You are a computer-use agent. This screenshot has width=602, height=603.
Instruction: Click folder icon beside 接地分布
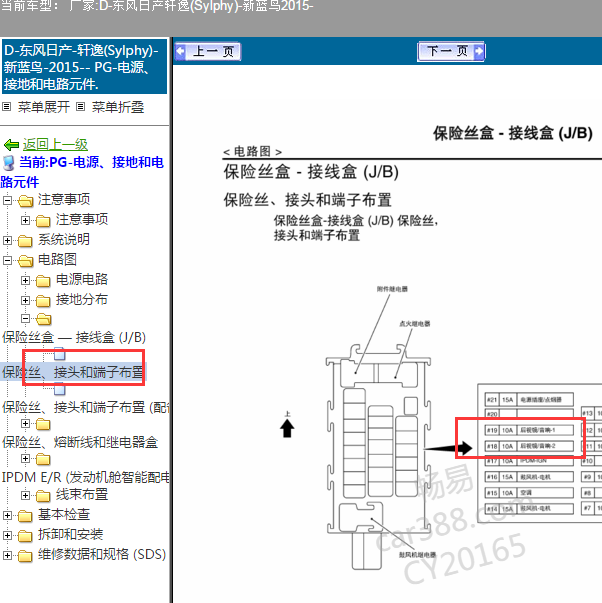point(43,301)
